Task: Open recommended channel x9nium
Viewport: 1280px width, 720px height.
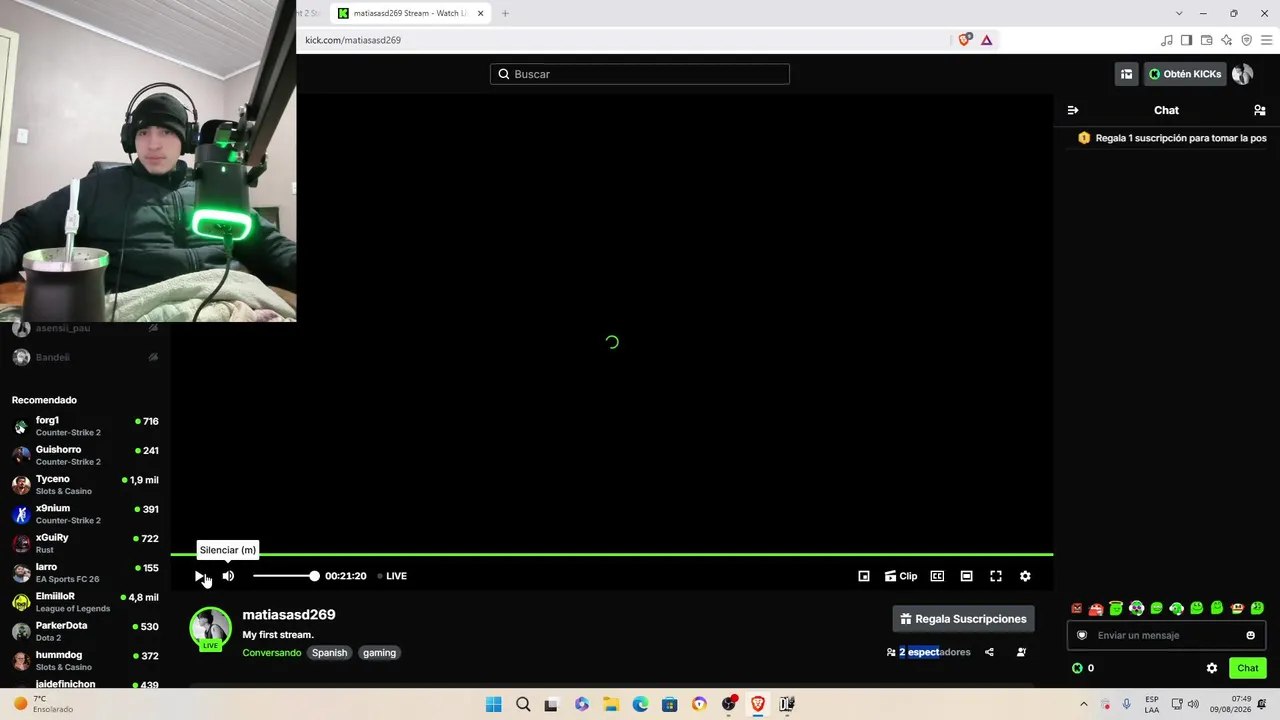Action: click(85, 514)
